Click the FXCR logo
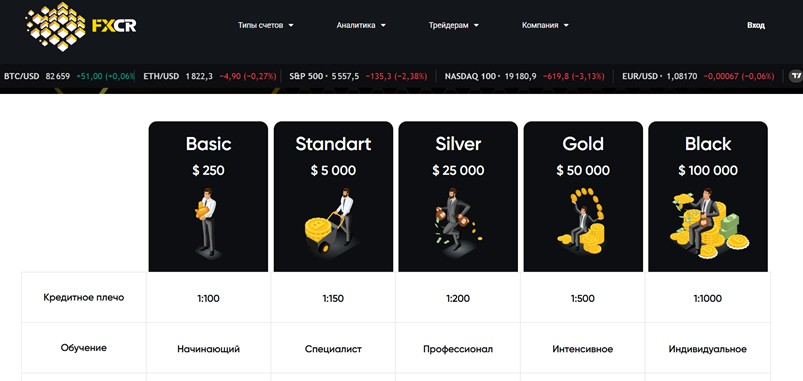The height and width of the screenshot is (381, 803). pos(81,26)
